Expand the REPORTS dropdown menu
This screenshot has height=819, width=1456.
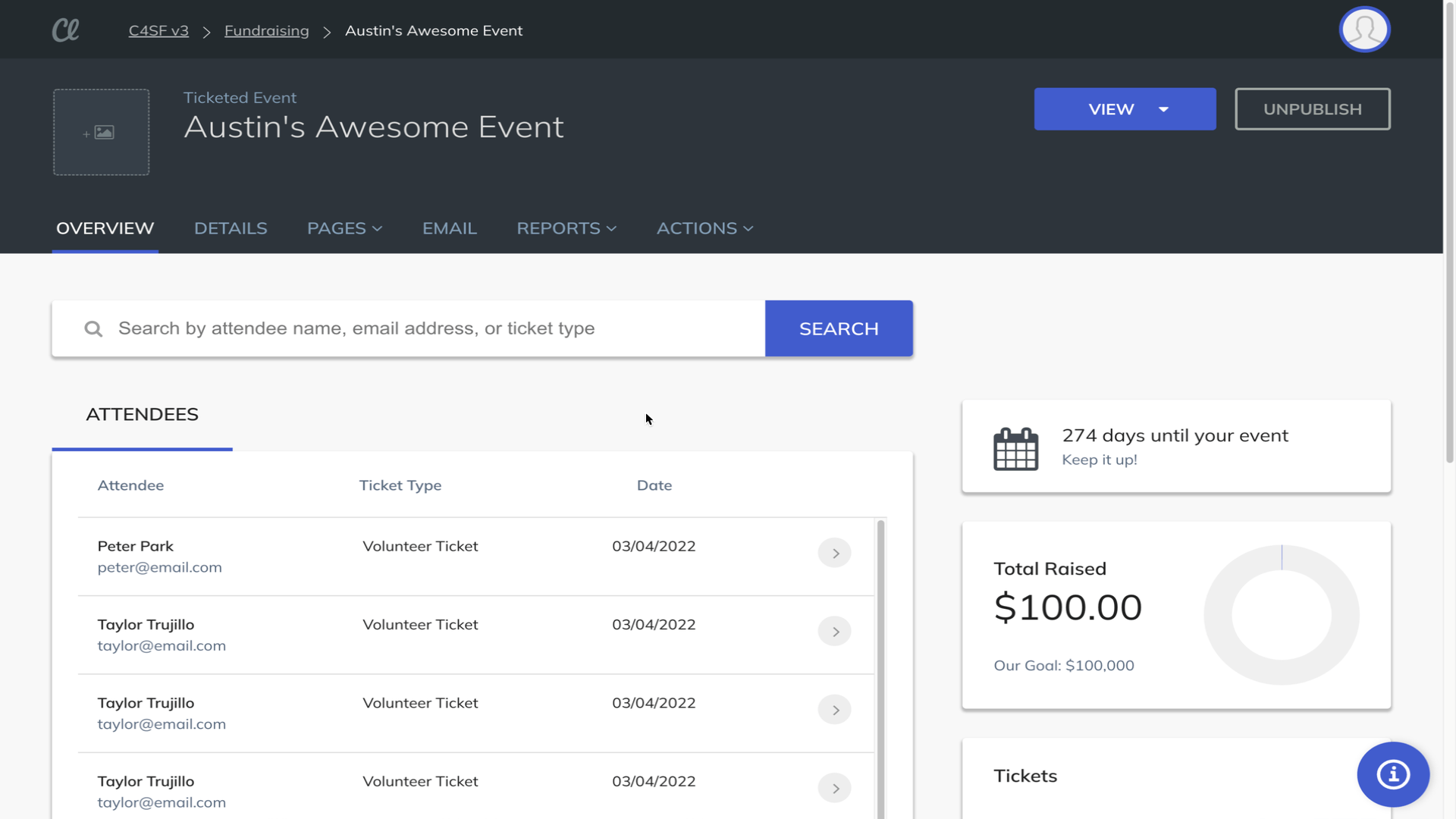point(564,227)
